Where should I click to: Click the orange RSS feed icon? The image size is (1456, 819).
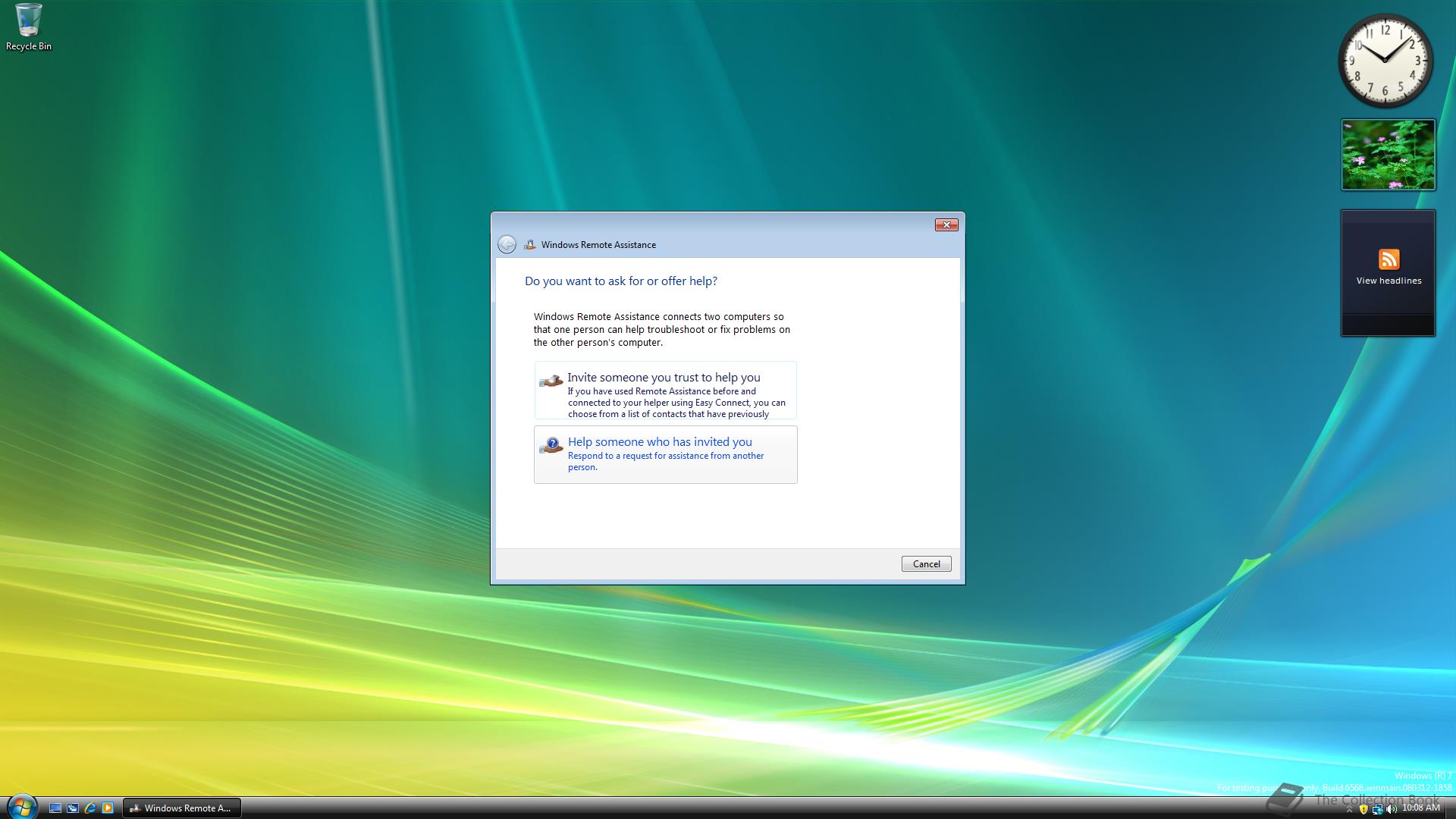tap(1389, 259)
